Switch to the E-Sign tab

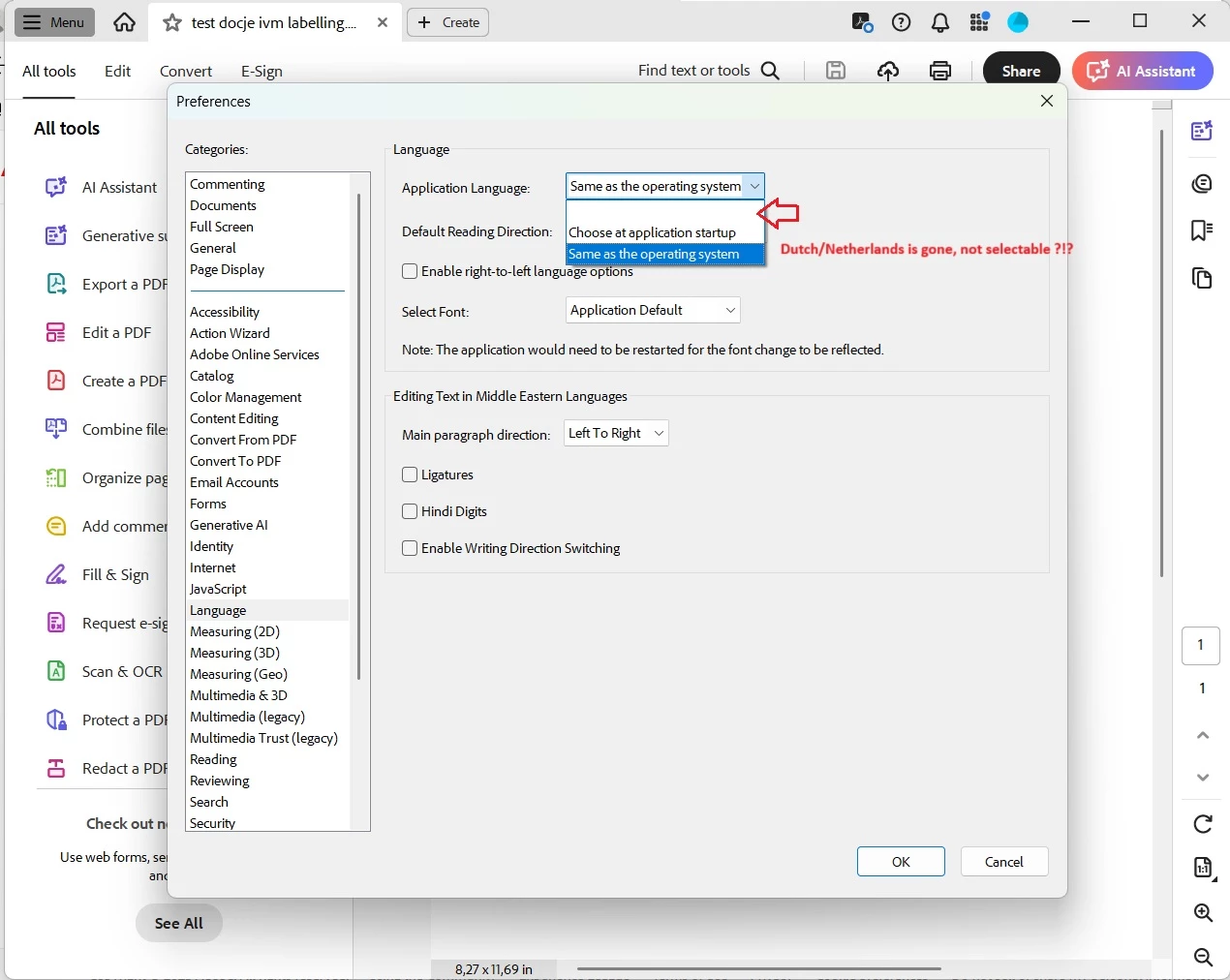(261, 71)
